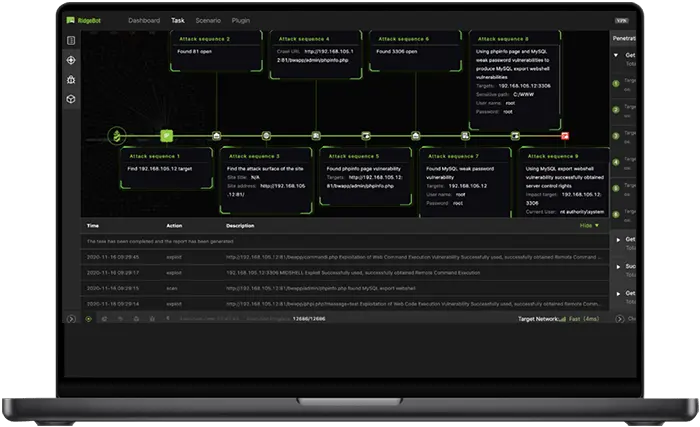Viewport: 700px width, 427px height.
Task: Open the Attack sequence 3 card
Action: 266,181
